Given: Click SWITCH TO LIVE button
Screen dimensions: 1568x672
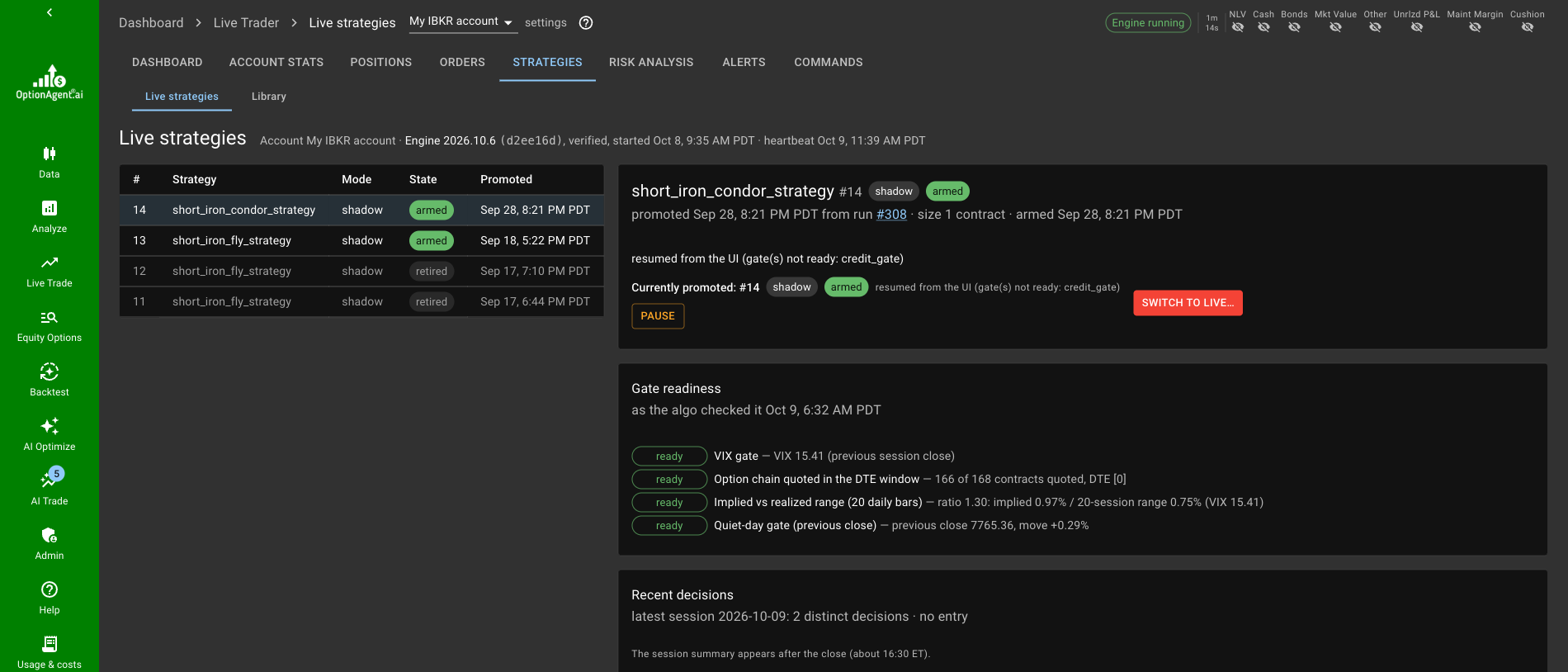Looking at the screenshot, I should 1188,303.
